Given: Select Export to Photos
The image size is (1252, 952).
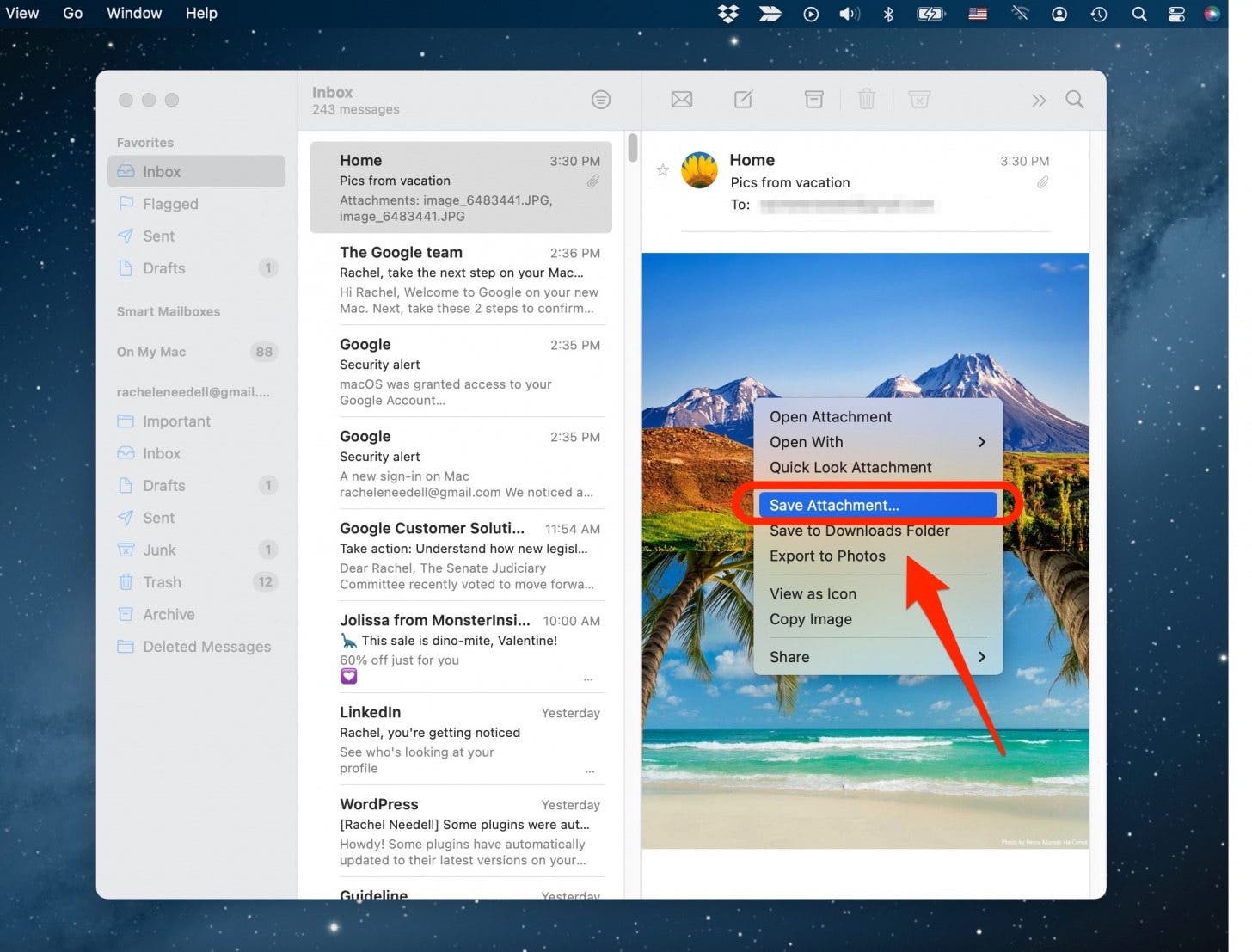Looking at the screenshot, I should coord(827,556).
